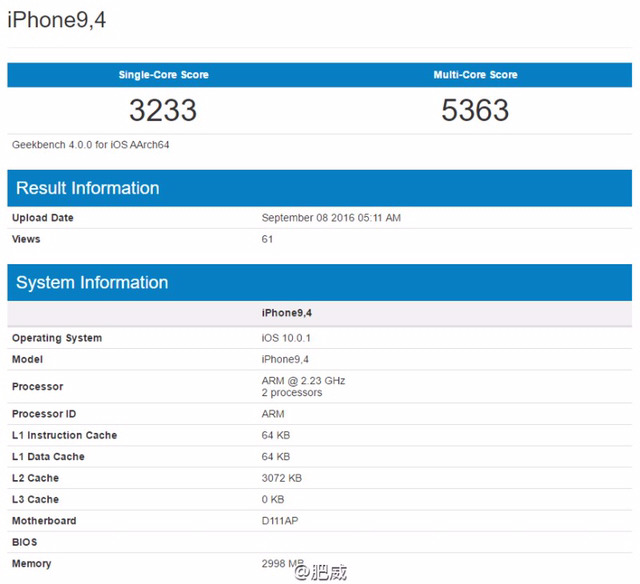Select the L1 Instruction Cache 64 KB value
The image size is (640, 584).
tap(276, 435)
